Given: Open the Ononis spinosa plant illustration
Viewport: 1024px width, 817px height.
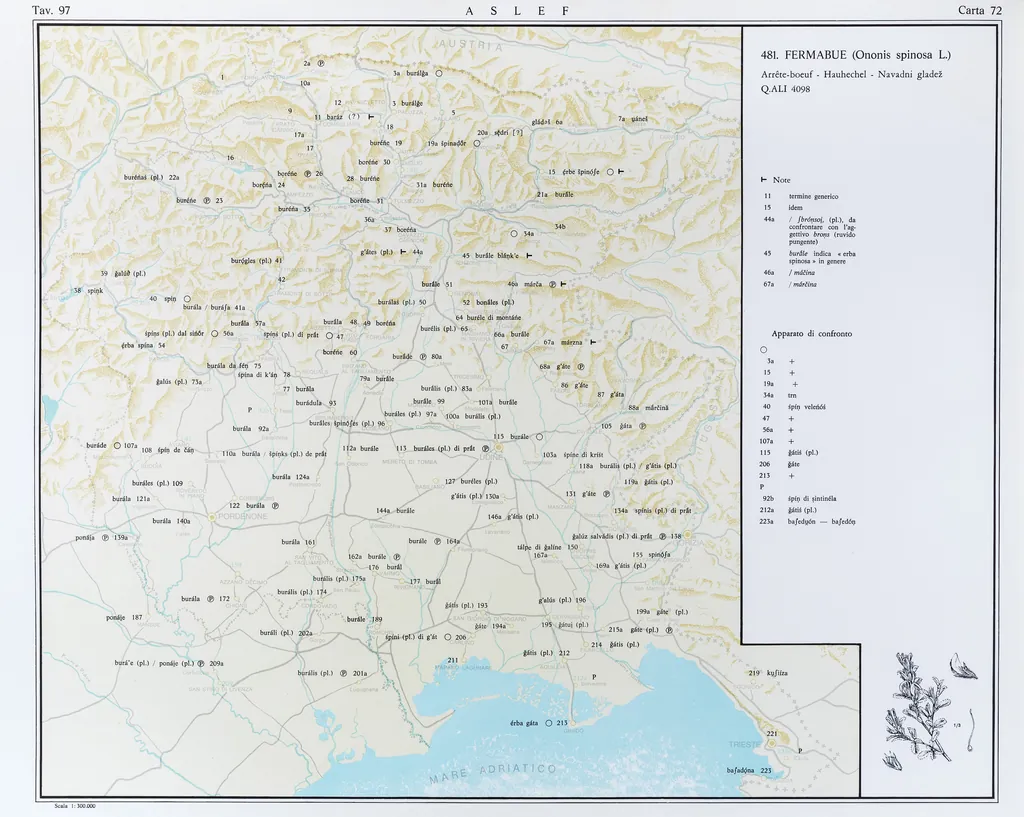Looking at the screenshot, I should click(928, 706).
